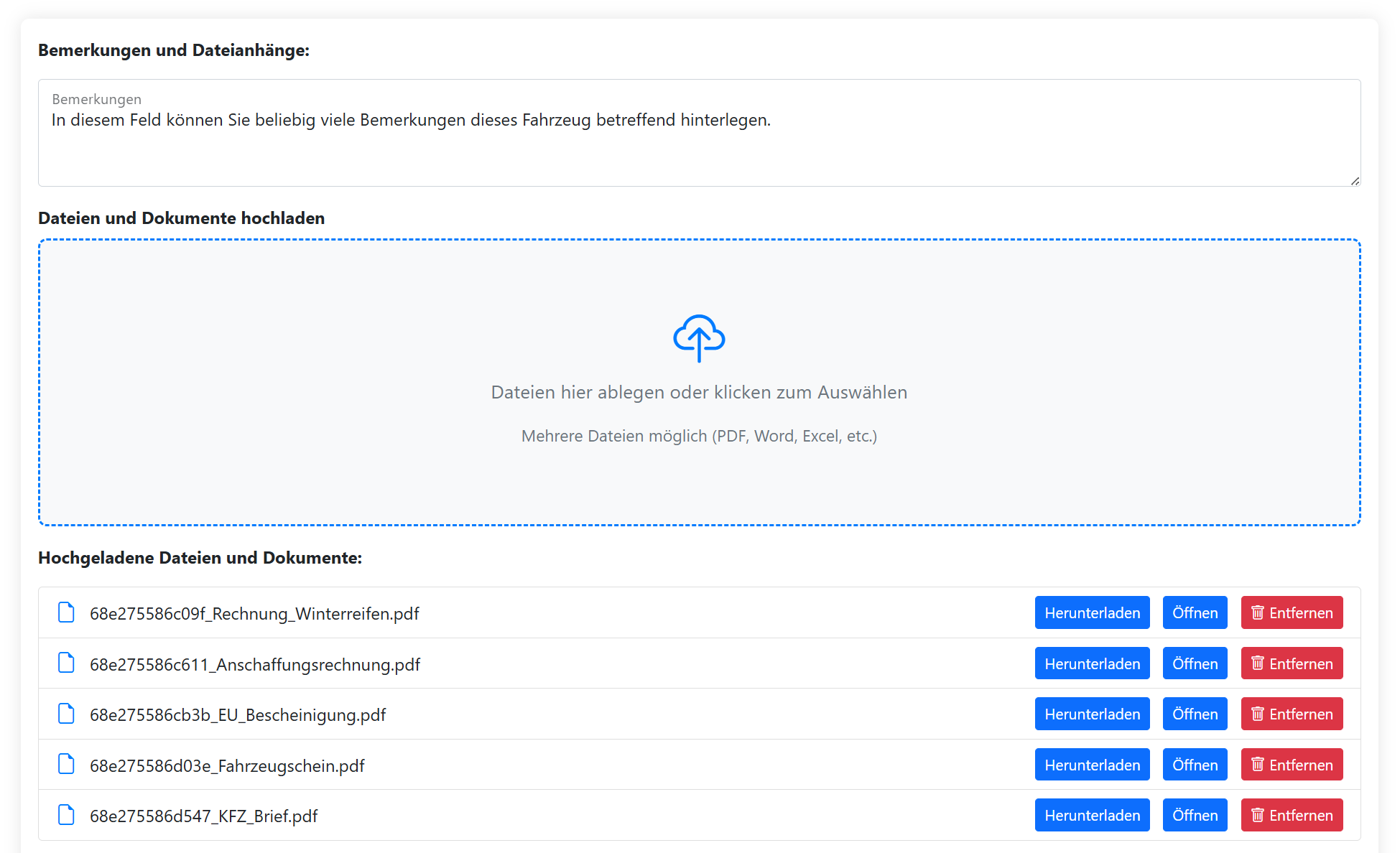
Task: Download the Rechnung_Winterreifen.pdf file
Action: pos(1092,612)
